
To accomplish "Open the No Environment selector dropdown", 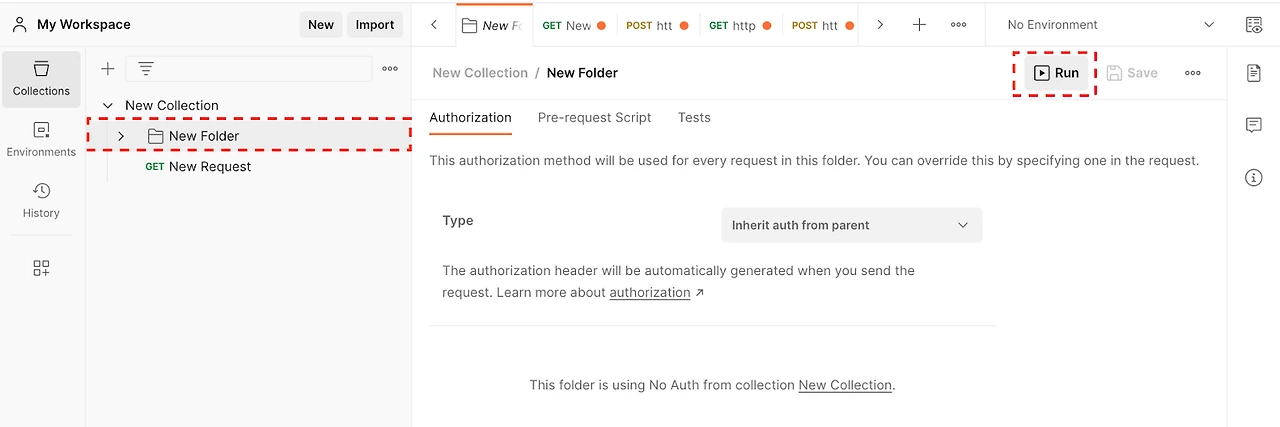I will tap(1110, 25).
